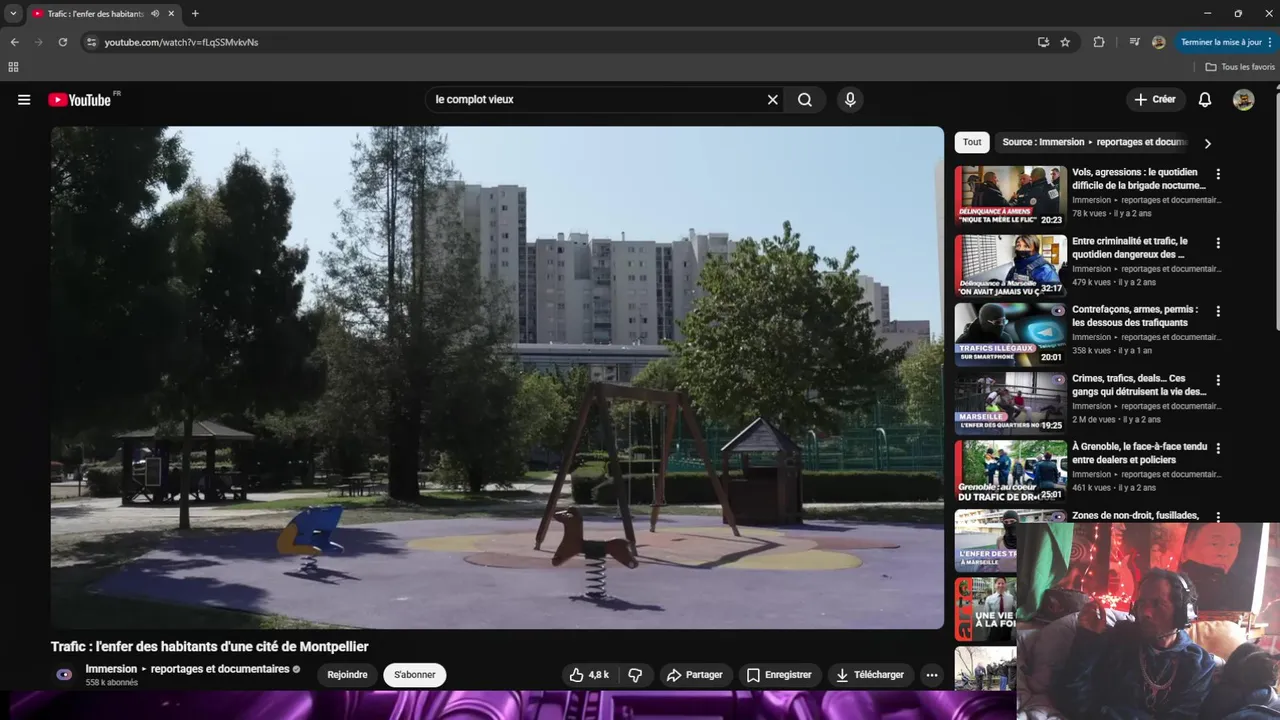The width and height of the screenshot is (1280, 720).
Task: Open the notifications bell
Action: pos(1205,100)
